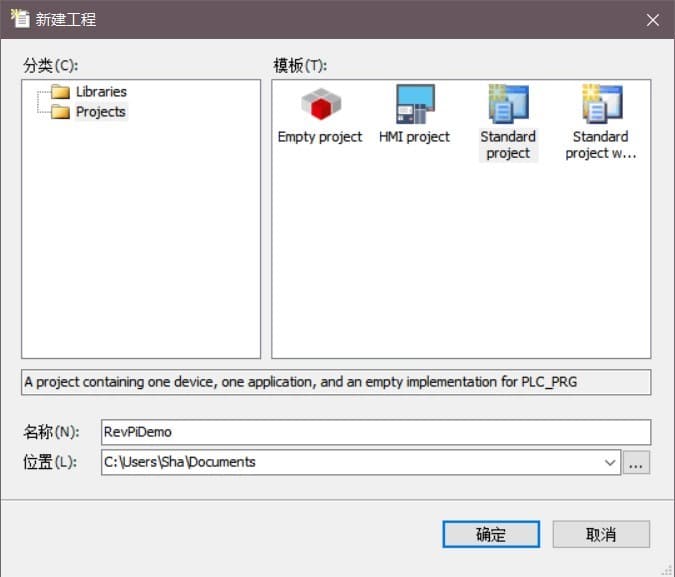Choose the Standard project template icon
Screen dimensions: 675x577
point(508,104)
